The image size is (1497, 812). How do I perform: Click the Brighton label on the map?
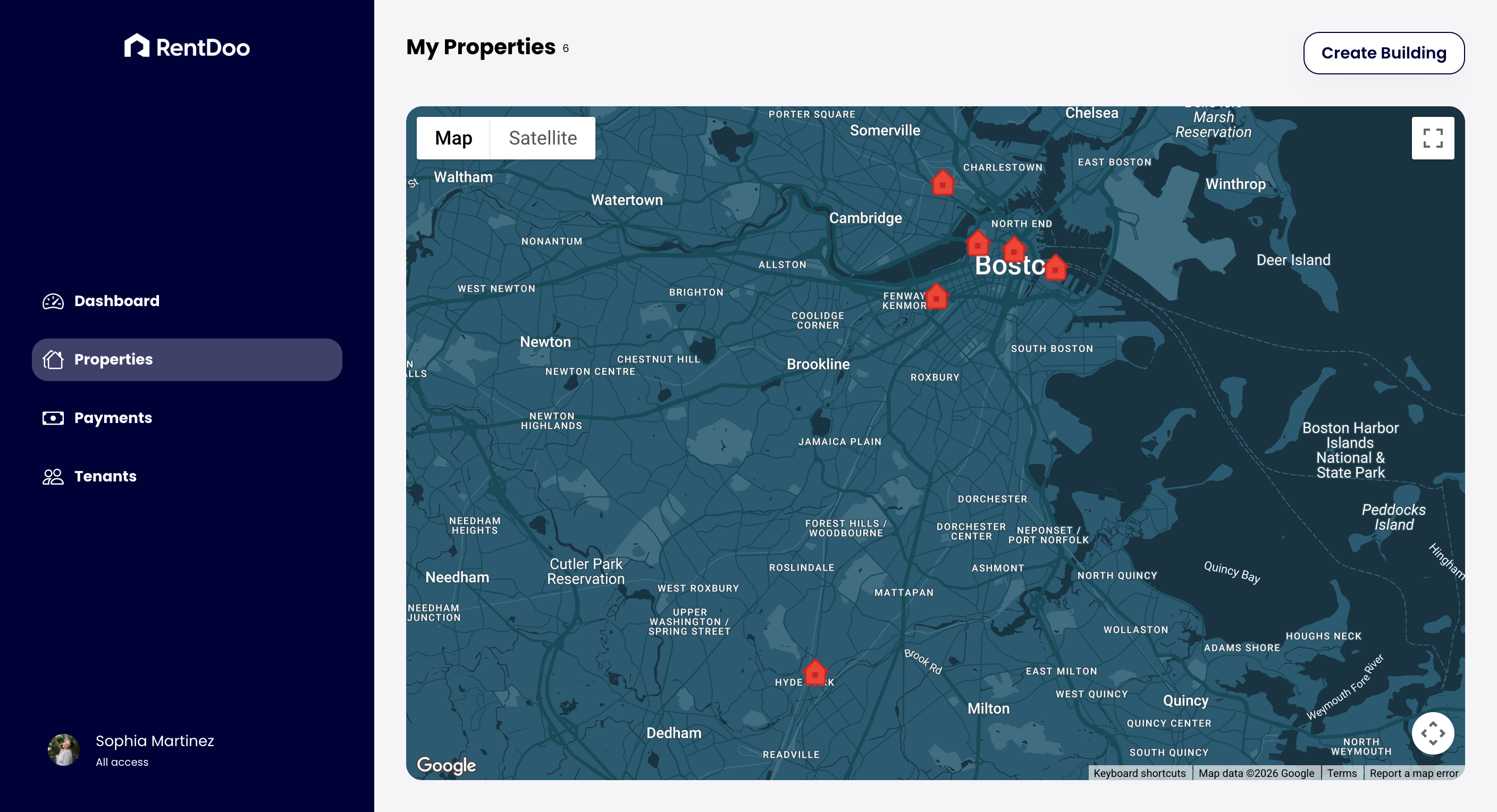click(x=696, y=293)
